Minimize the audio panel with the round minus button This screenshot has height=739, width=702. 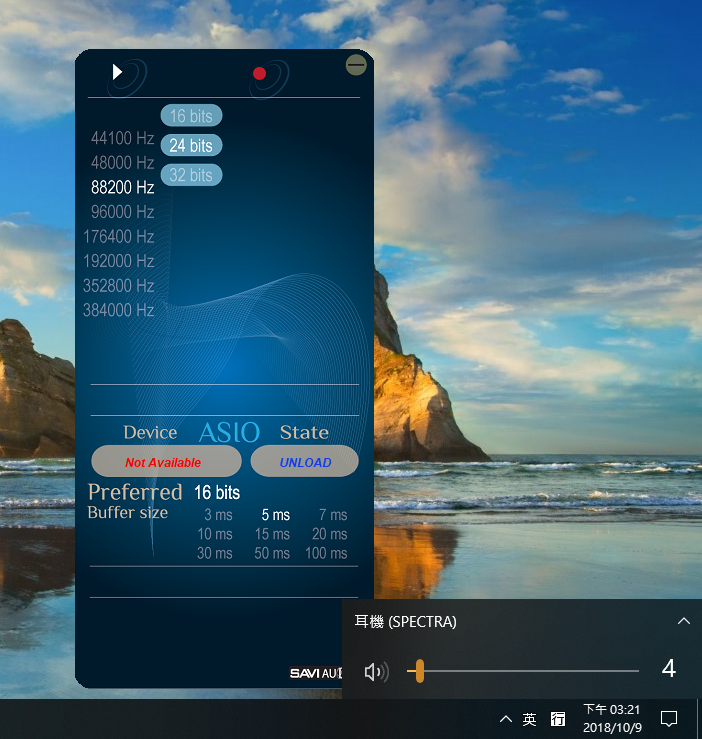[x=356, y=65]
